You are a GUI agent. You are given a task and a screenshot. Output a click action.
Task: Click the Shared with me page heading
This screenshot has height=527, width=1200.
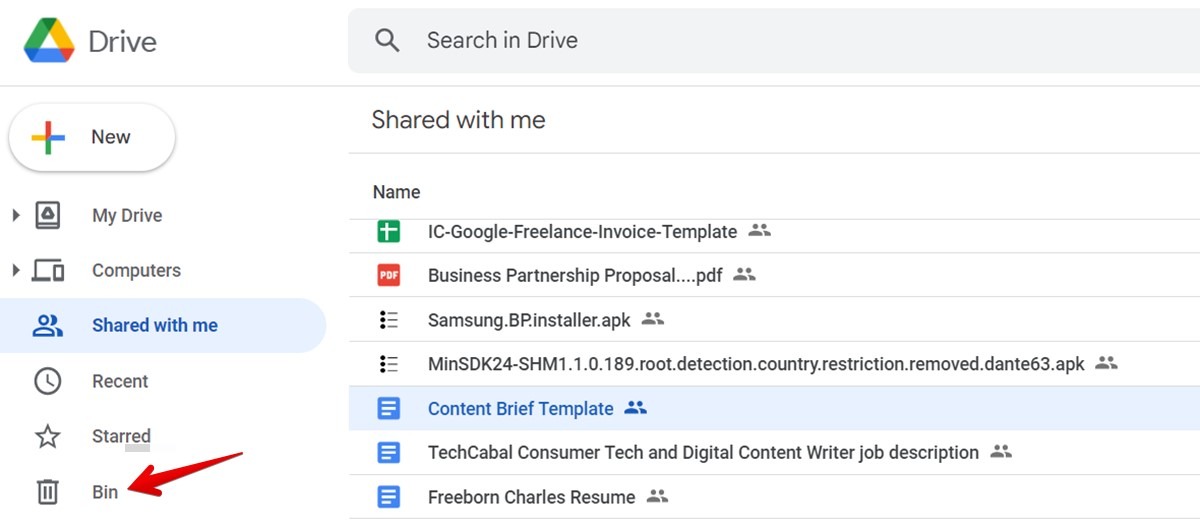coord(458,120)
